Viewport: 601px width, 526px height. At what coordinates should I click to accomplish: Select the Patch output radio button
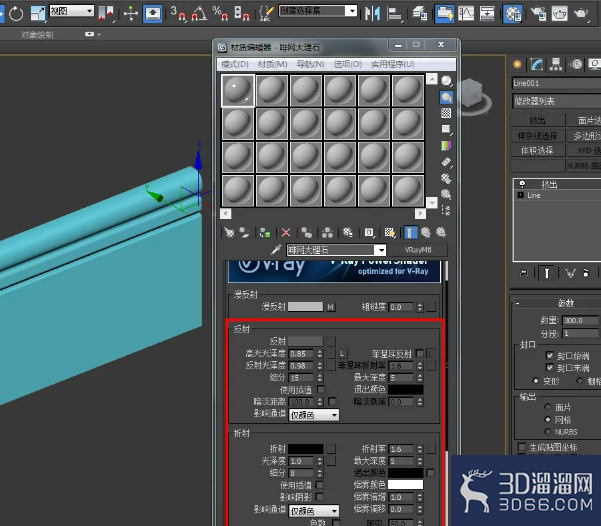pyautogui.click(x=547, y=407)
